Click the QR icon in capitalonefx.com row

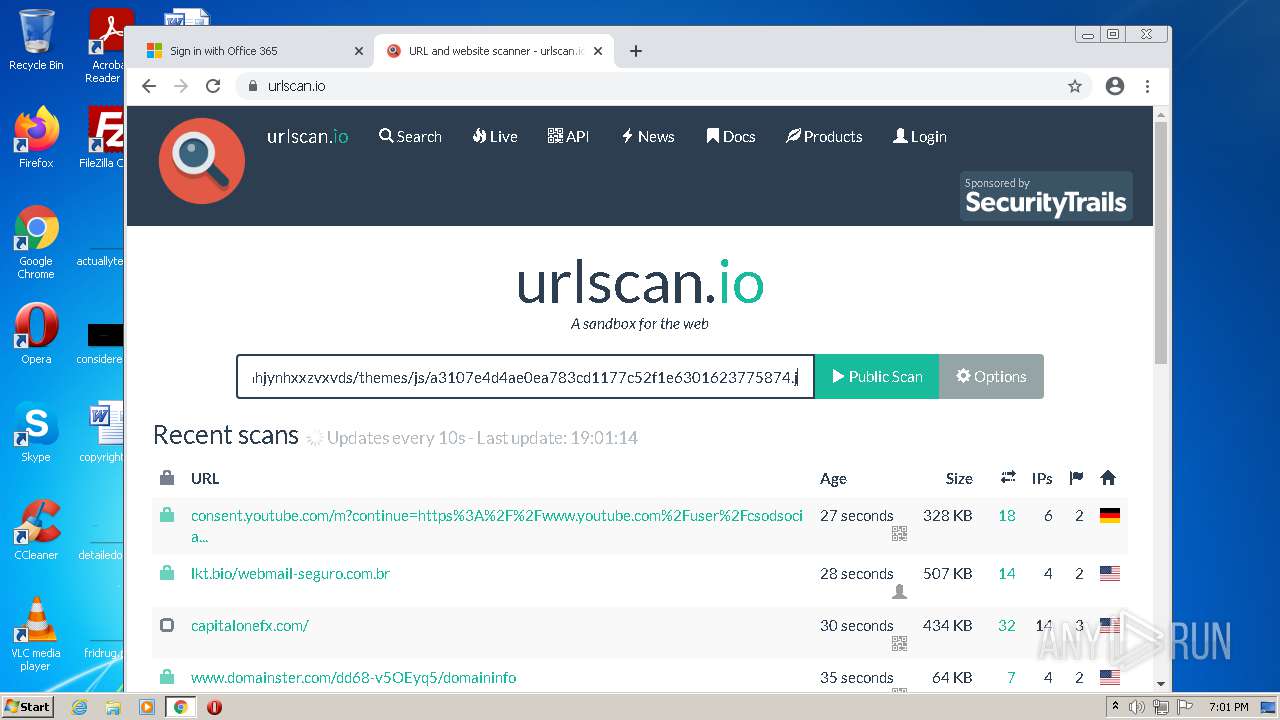click(899, 644)
